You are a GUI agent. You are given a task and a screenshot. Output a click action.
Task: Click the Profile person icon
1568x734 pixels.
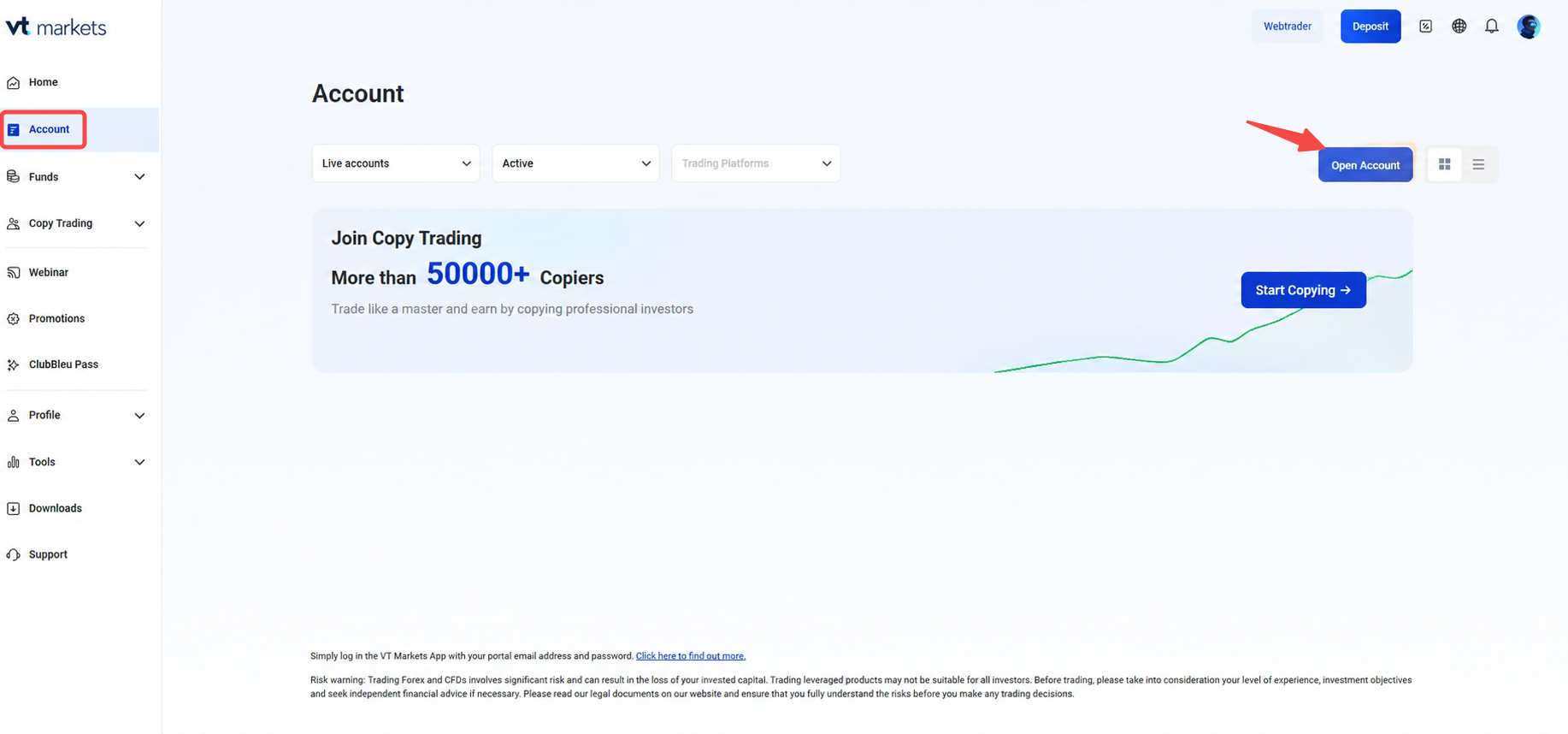pyautogui.click(x=14, y=416)
